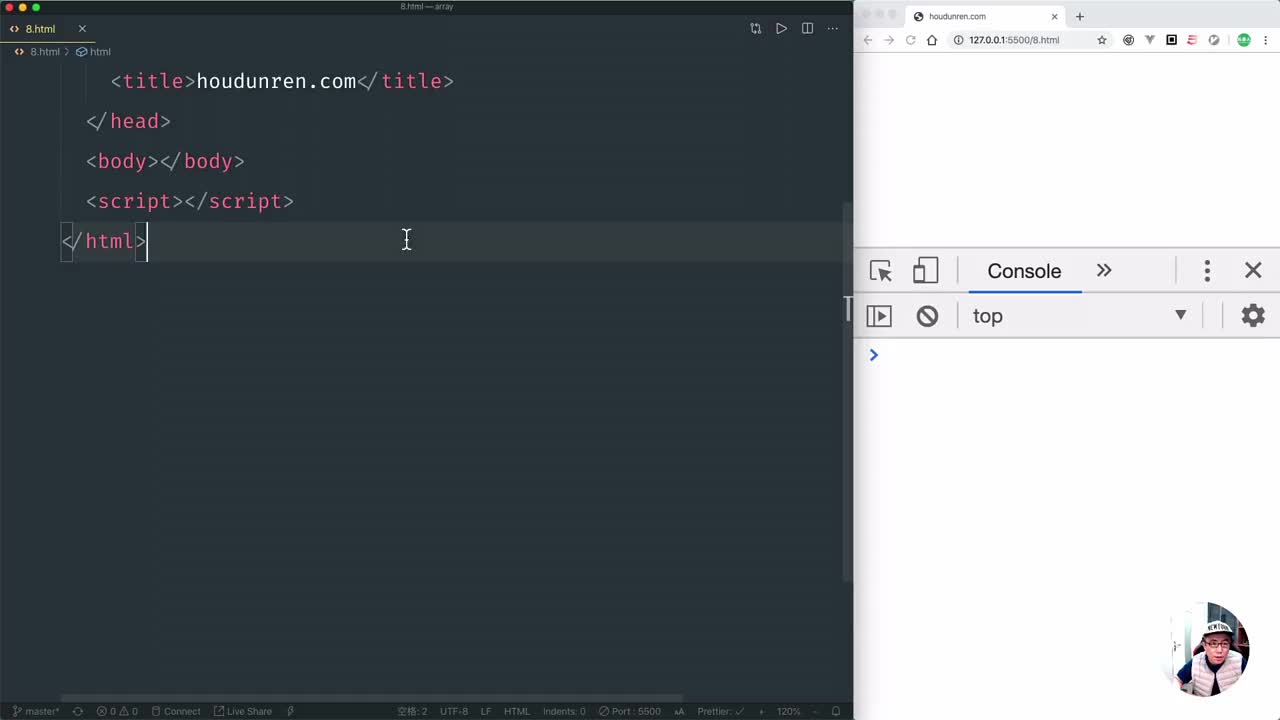
Task: Close the DevTools panel
Action: pos(1253,271)
